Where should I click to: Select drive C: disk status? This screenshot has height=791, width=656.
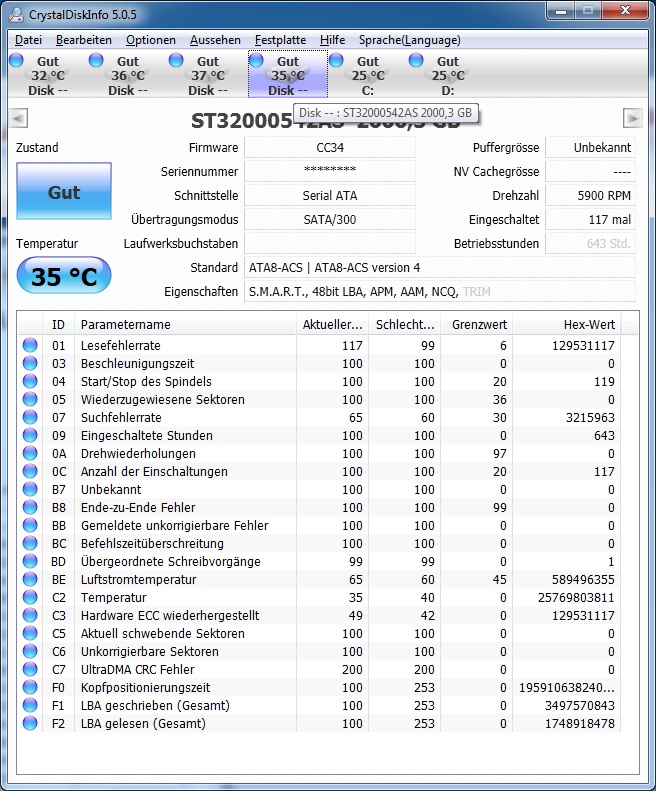(x=367, y=76)
